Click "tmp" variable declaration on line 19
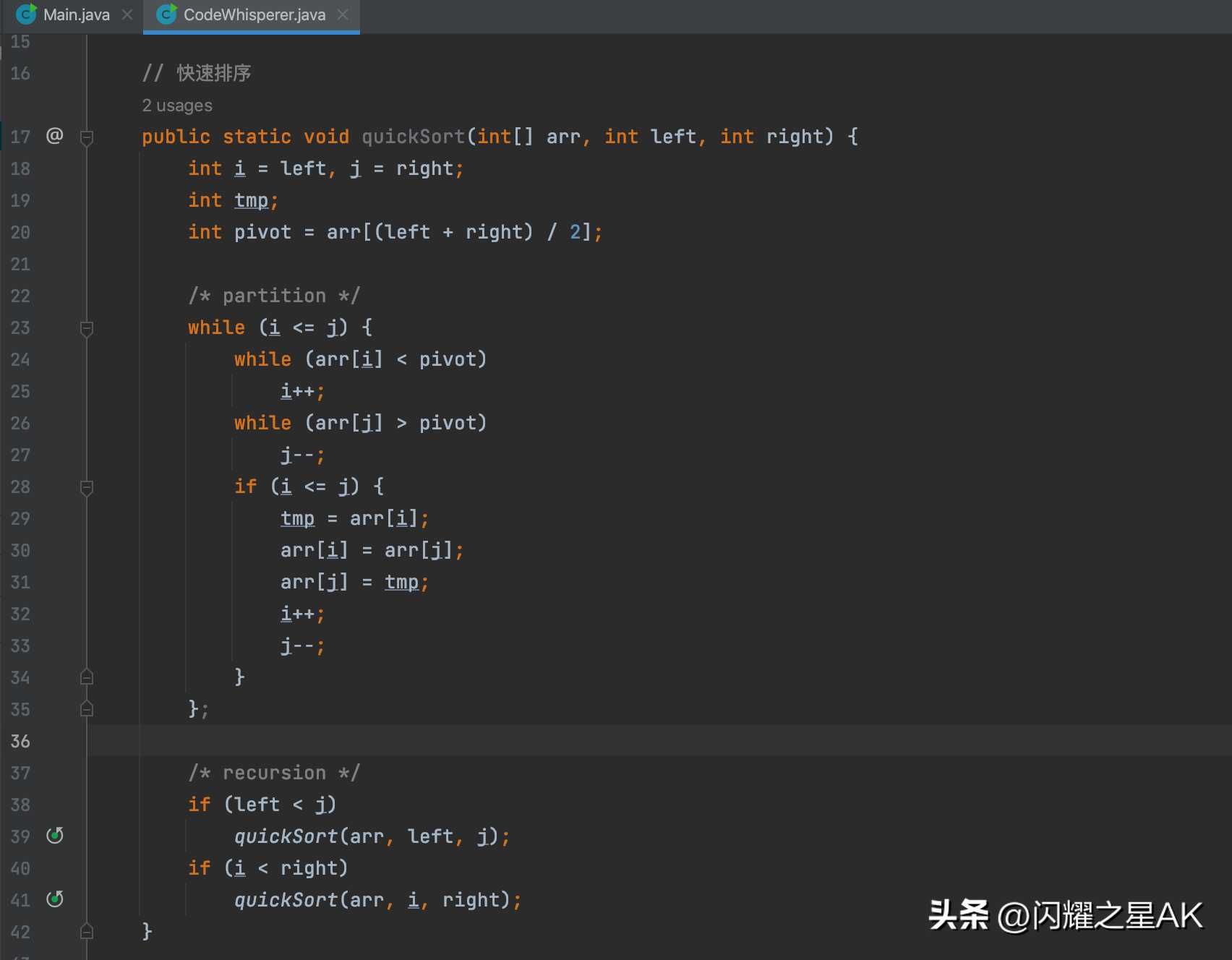1232x960 pixels. coord(251,200)
